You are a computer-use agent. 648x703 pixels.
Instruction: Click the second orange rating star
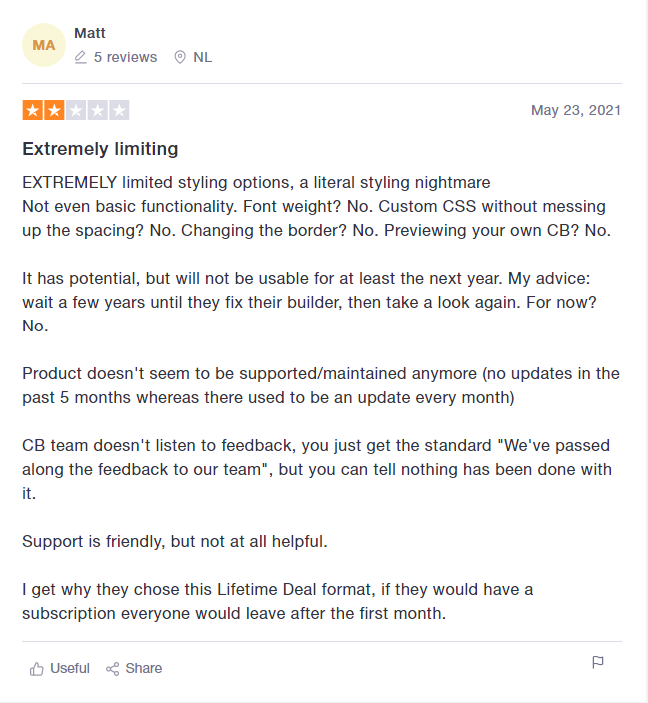pos(54,110)
